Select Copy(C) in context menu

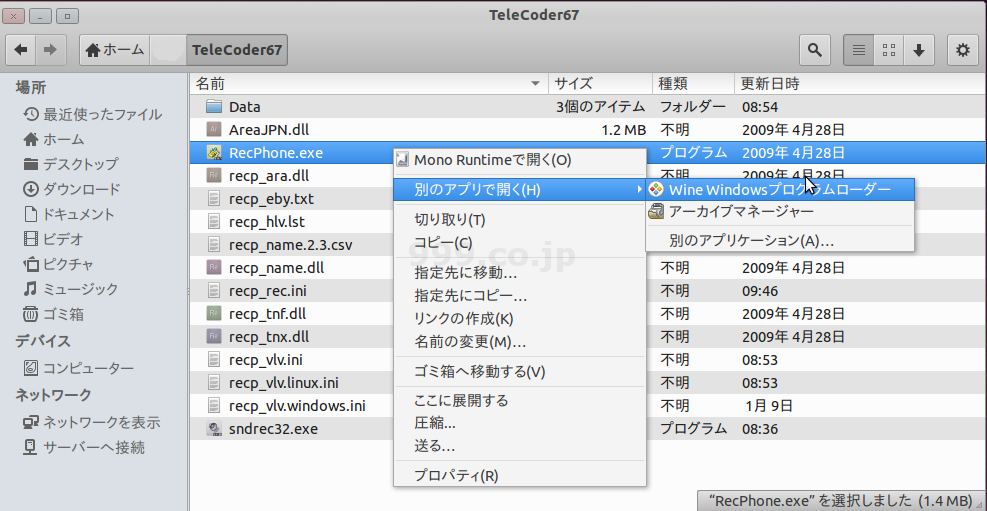[520, 243]
